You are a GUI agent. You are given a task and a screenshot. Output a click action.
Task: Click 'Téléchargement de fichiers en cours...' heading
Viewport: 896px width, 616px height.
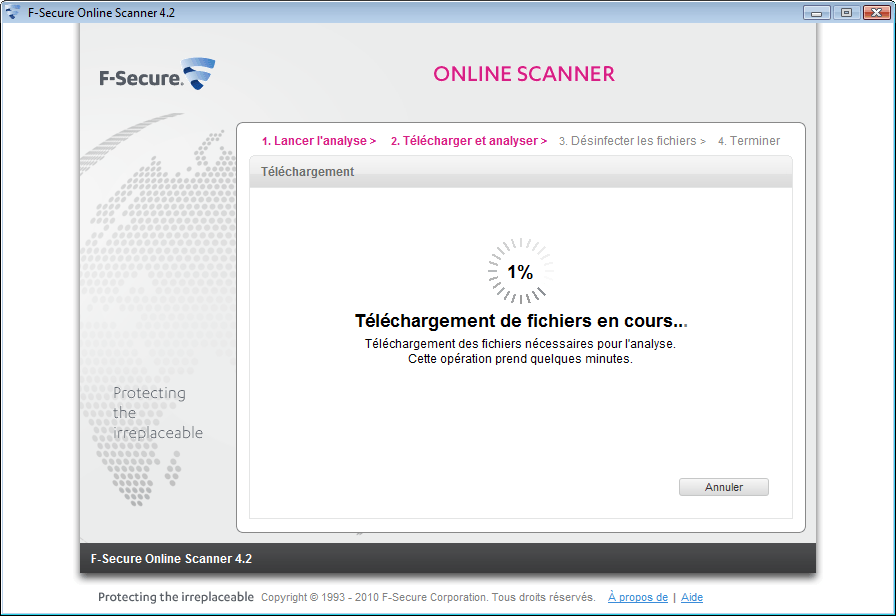tap(521, 321)
